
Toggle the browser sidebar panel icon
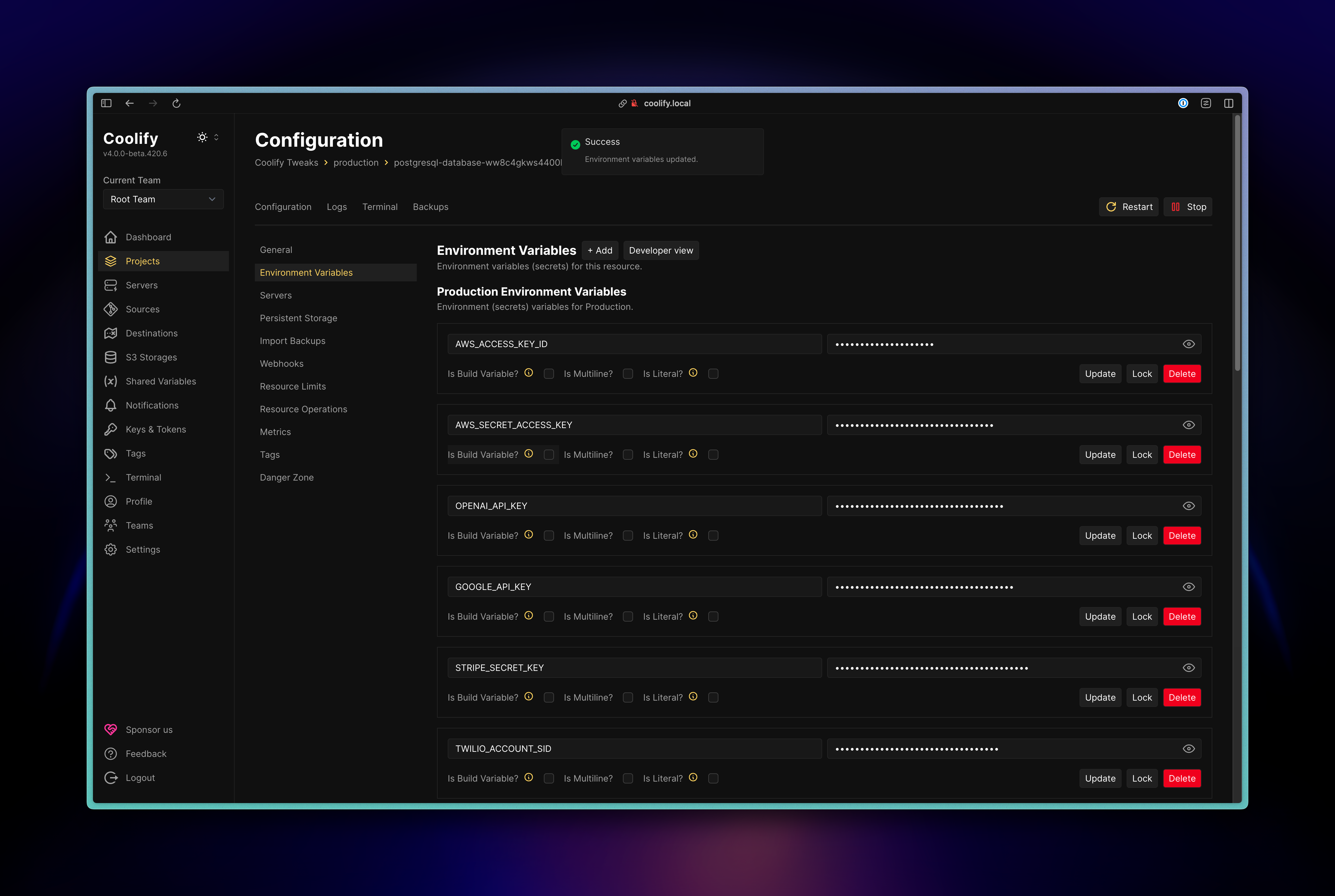(106, 103)
